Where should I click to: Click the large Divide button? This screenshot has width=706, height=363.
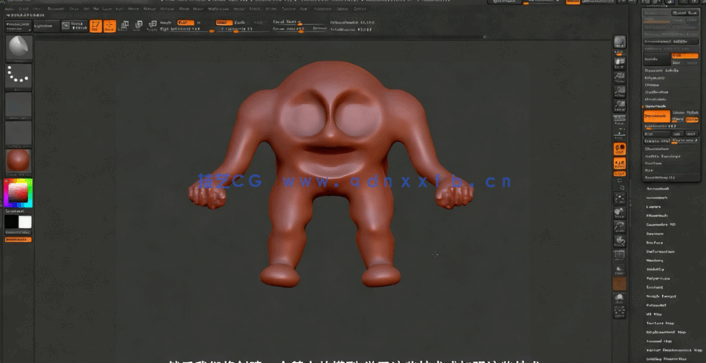657,59
